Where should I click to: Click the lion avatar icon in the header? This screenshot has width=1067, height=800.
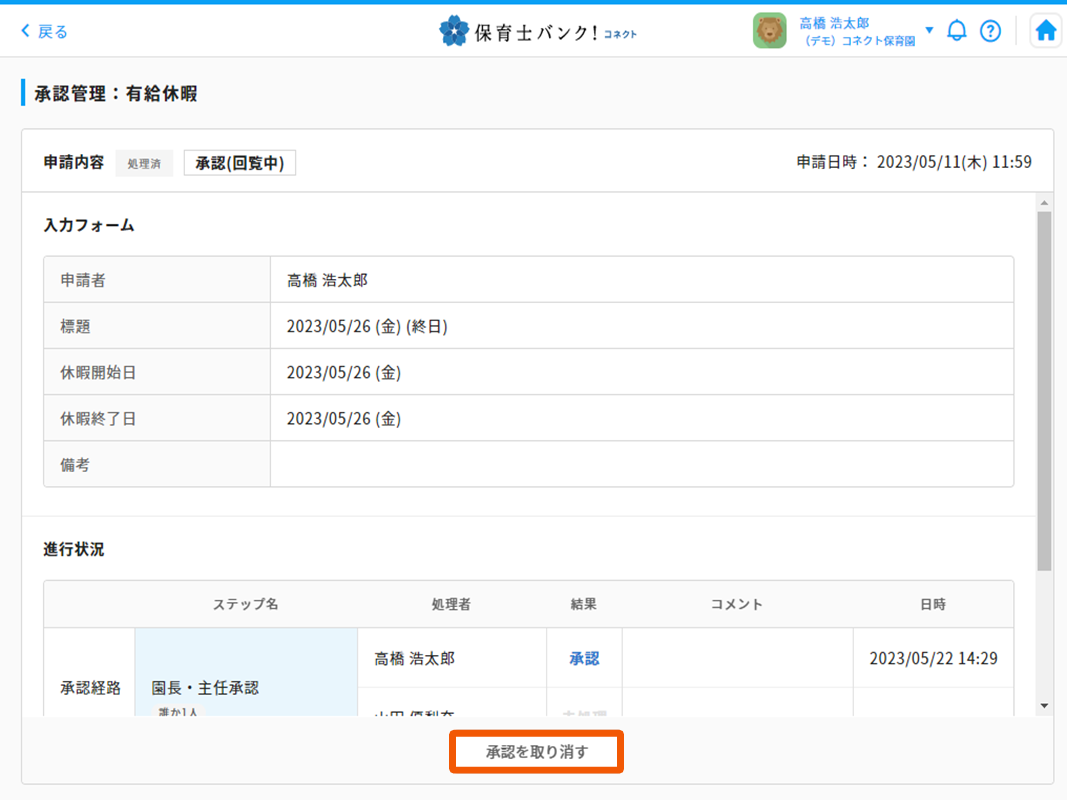769,31
